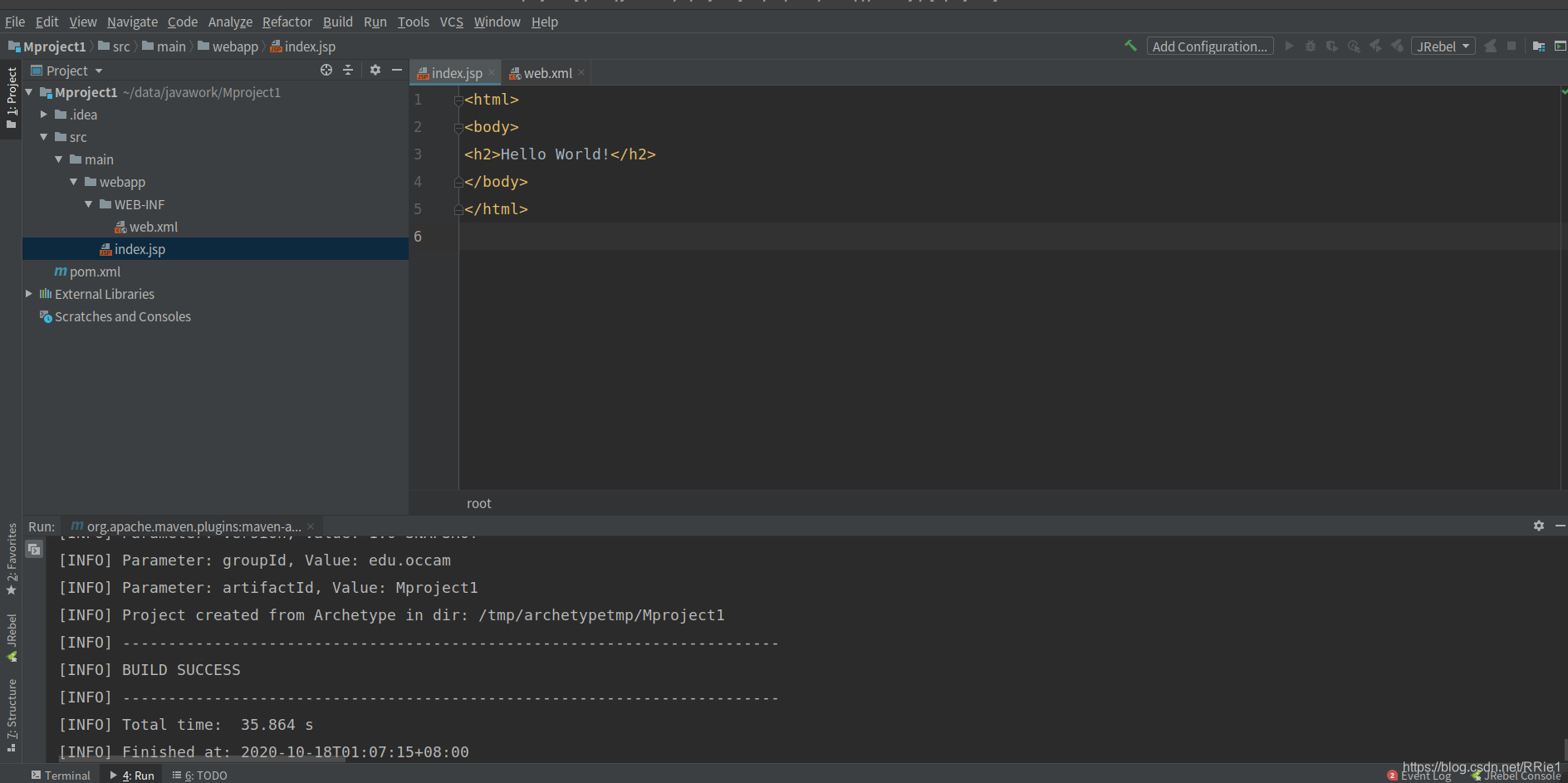Open the 6: TODO tool window

199,776
